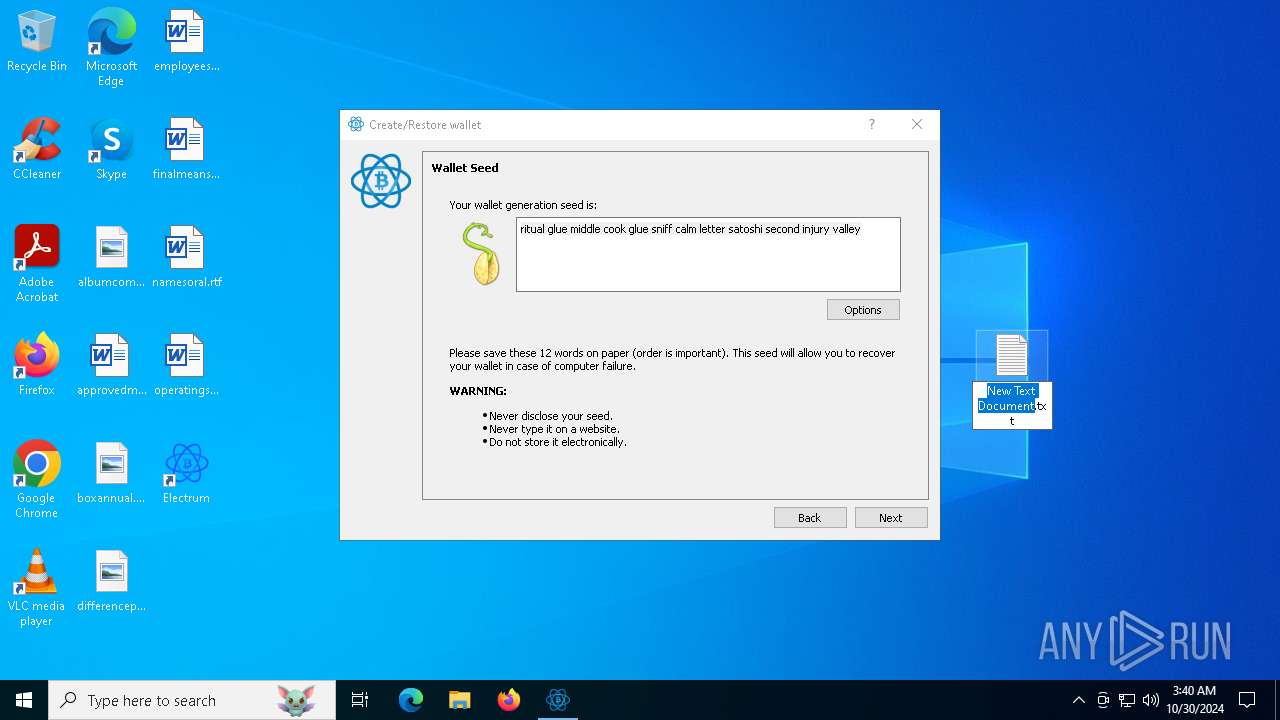Open Task View from the taskbar
This screenshot has width=1280, height=720.
(x=360, y=700)
